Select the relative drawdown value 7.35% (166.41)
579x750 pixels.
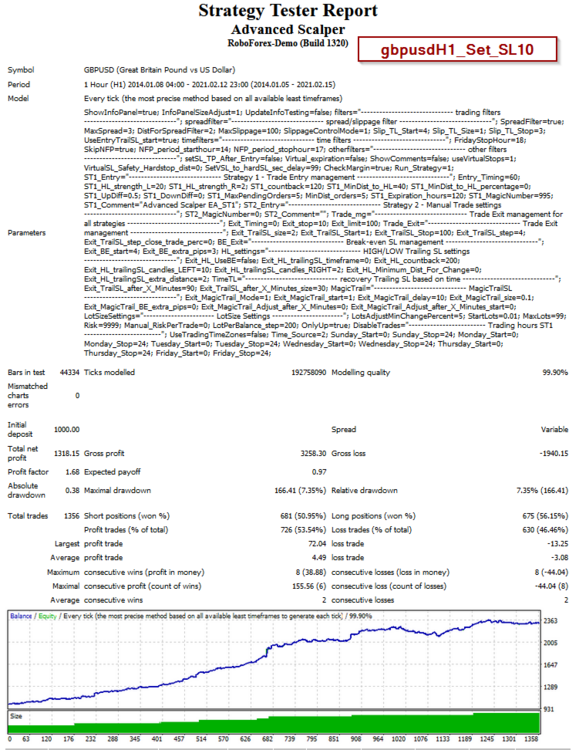coord(542,490)
